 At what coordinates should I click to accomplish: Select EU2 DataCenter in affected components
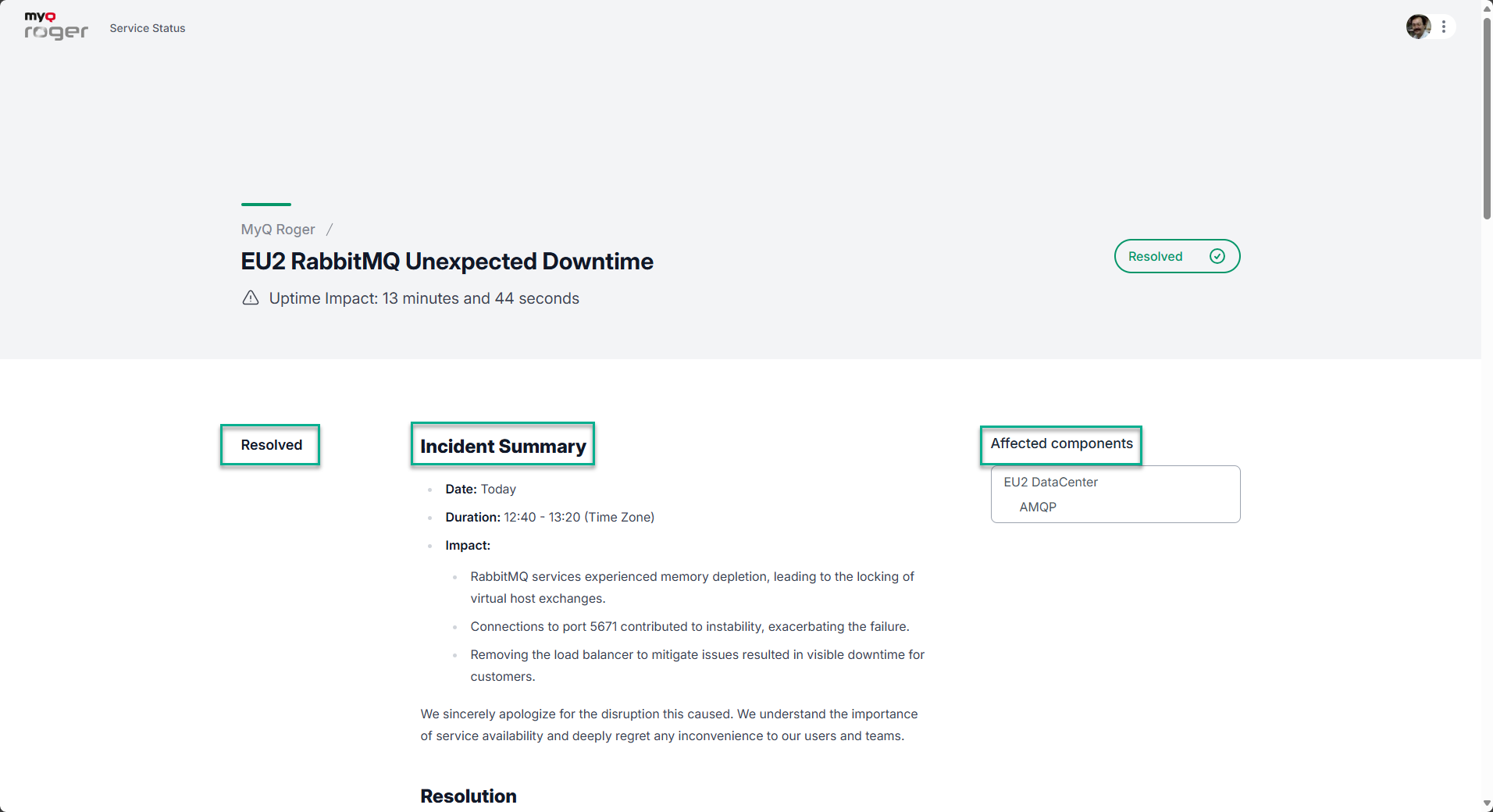[1050, 483]
